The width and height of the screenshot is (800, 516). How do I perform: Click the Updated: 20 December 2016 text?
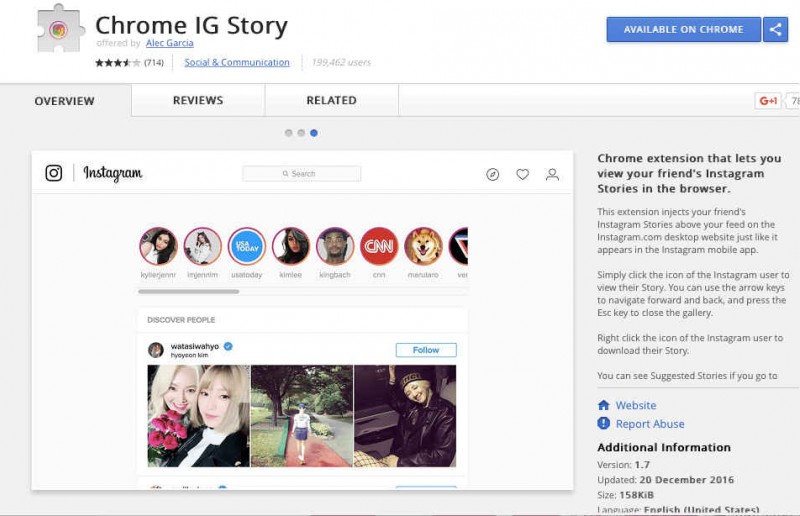coord(665,480)
